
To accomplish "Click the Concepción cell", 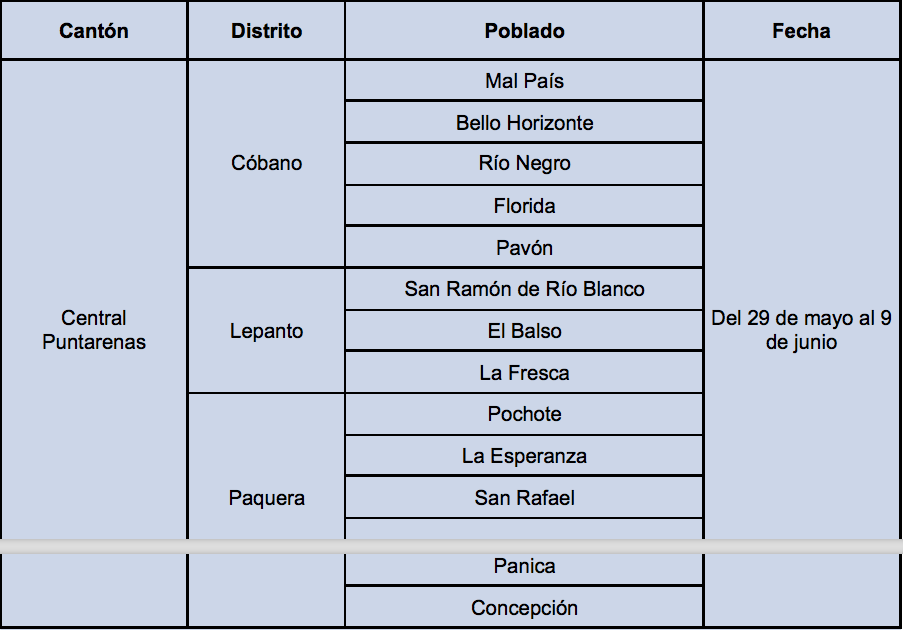I will pyautogui.click(x=524, y=606).
